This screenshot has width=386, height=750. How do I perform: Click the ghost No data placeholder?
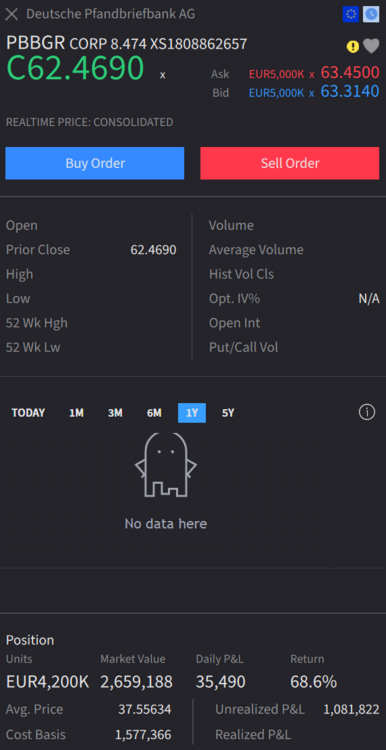coord(166,465)
